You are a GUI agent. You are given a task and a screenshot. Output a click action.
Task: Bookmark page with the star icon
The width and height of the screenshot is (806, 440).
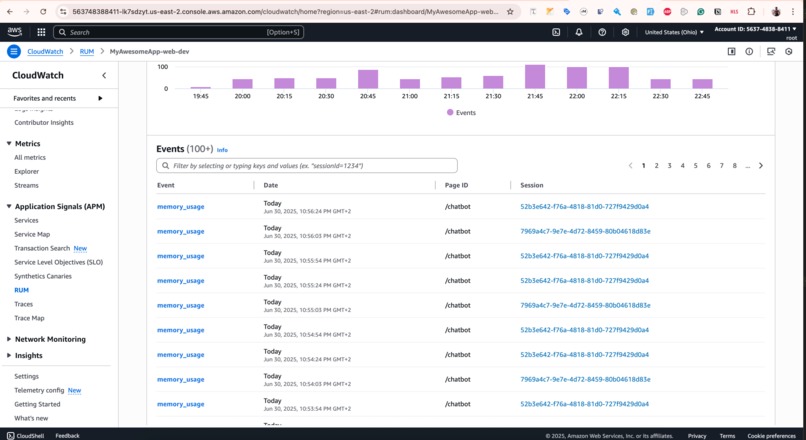[x=510, y=11]
